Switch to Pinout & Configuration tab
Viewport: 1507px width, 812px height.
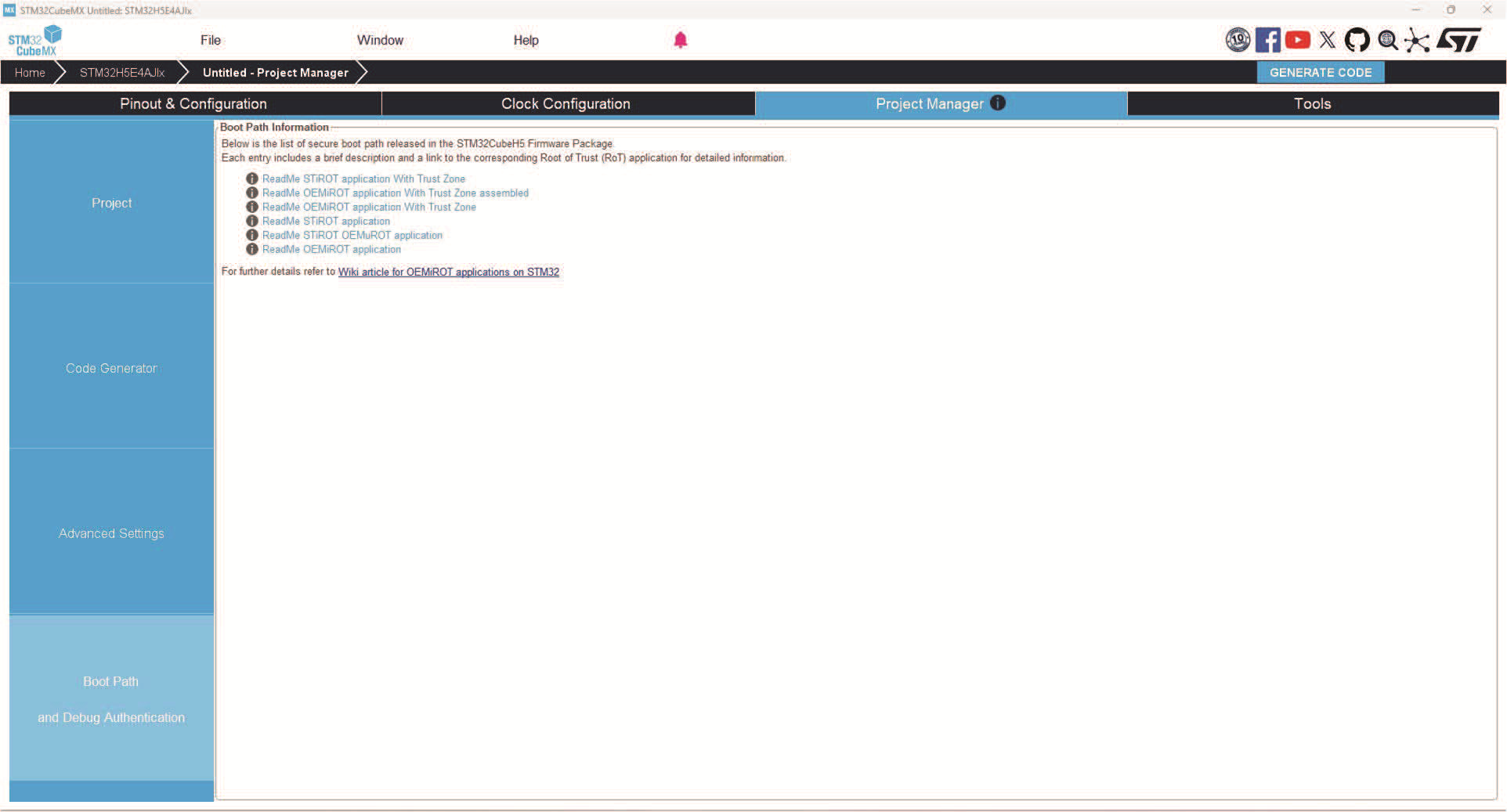coord(195,103)
